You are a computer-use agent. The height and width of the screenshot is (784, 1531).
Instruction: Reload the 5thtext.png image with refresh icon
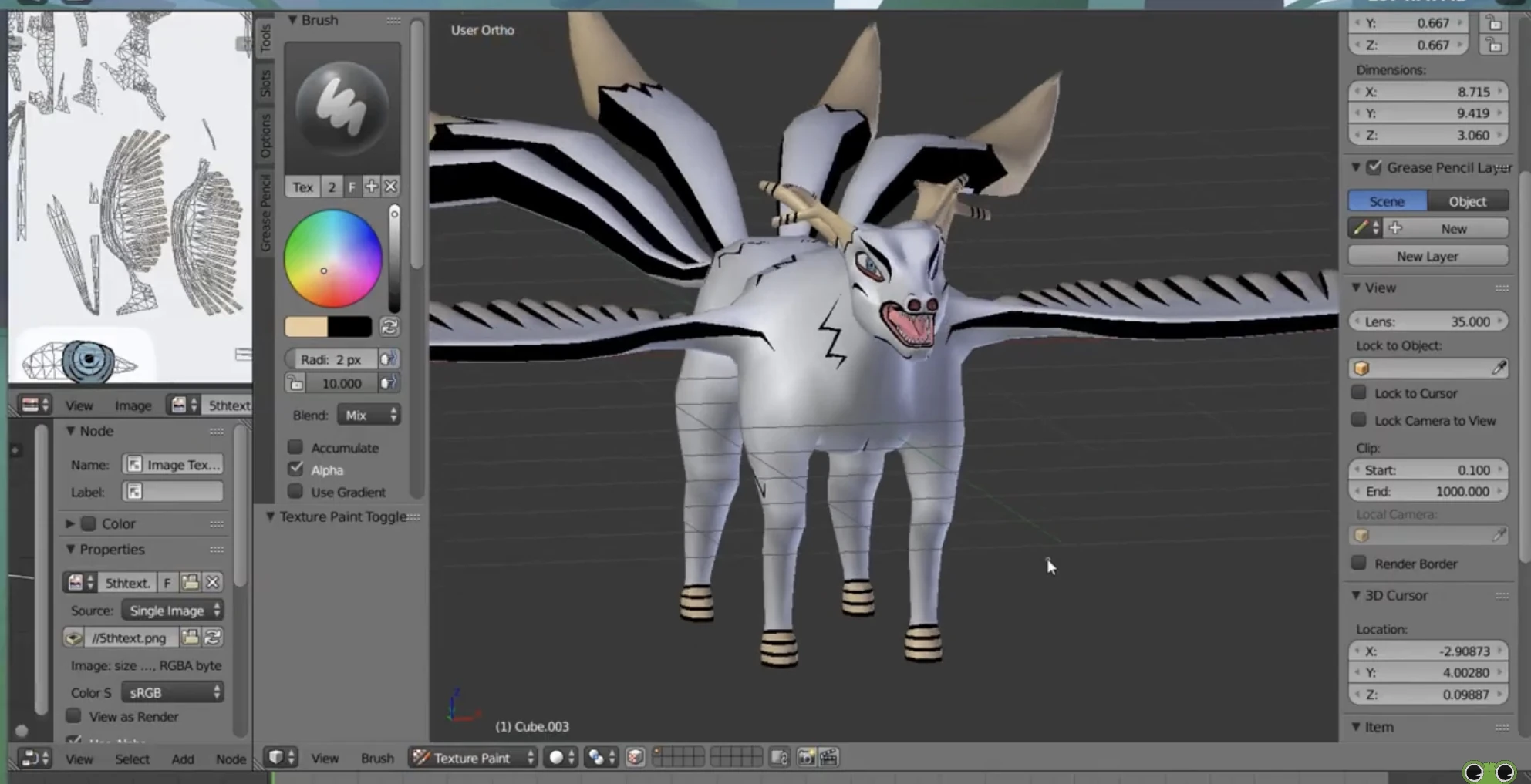click(212, 638)
